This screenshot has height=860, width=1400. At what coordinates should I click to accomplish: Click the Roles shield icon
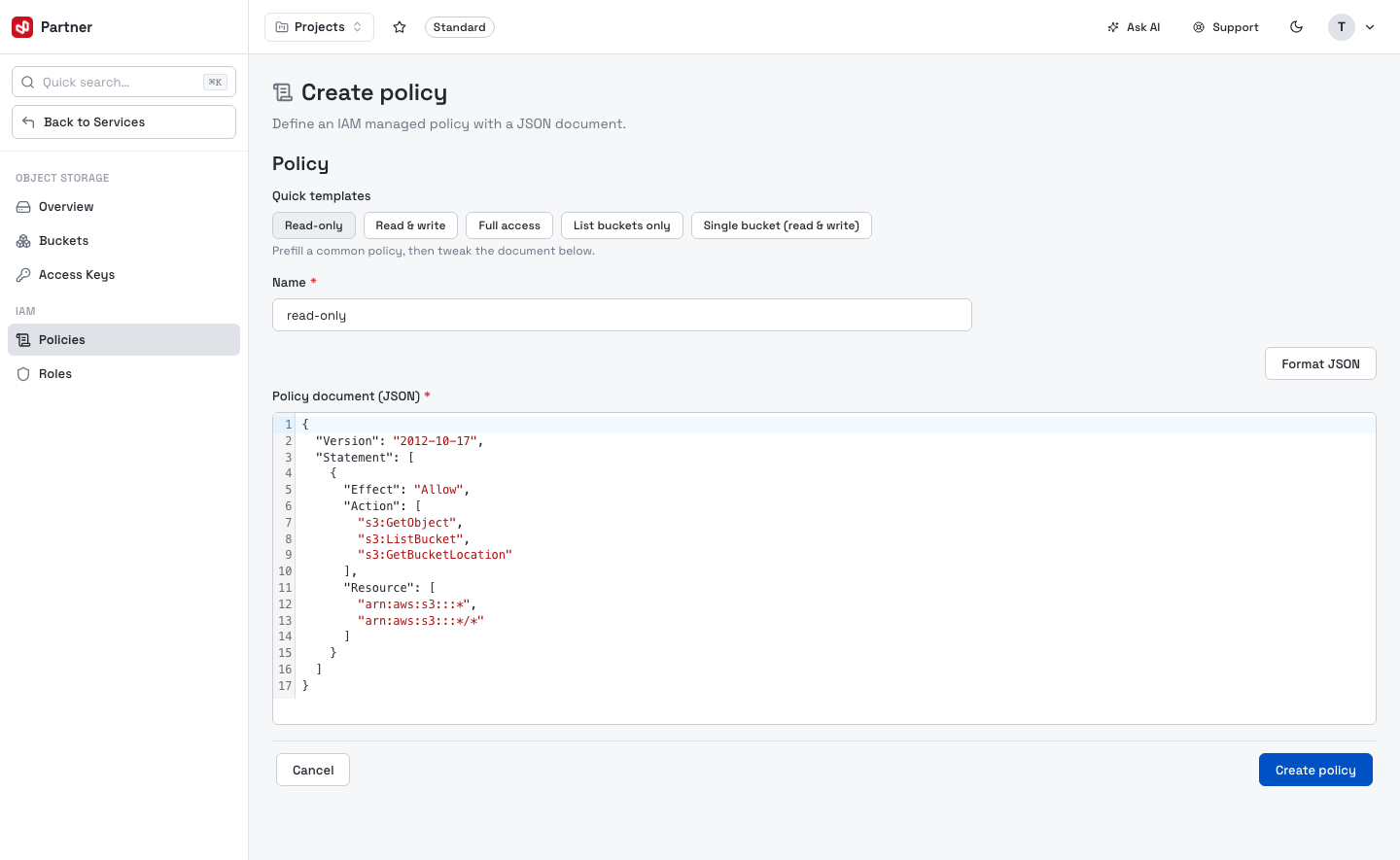pos(23,374)
